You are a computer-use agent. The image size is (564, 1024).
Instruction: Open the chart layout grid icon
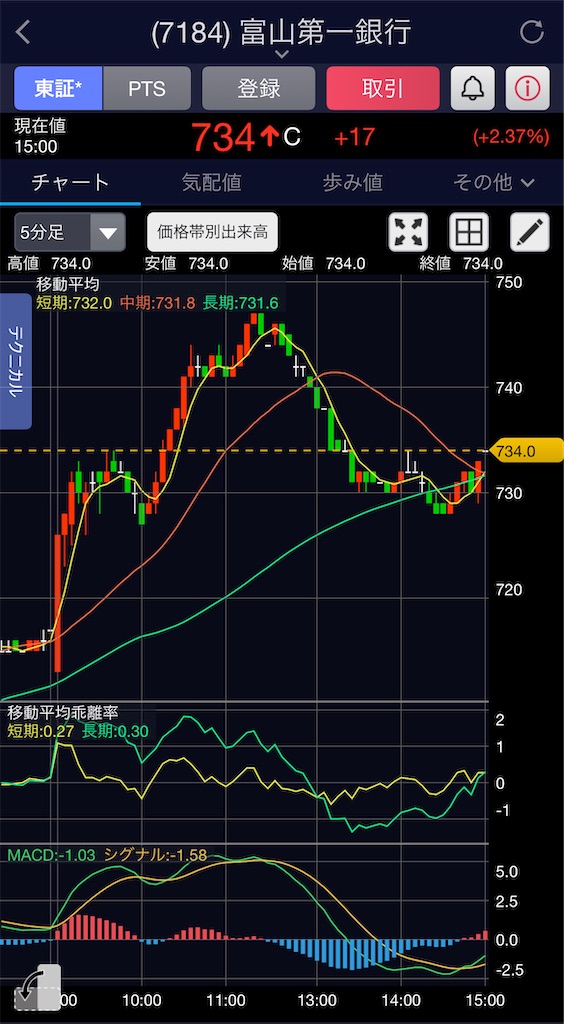(x=469, y=232)
